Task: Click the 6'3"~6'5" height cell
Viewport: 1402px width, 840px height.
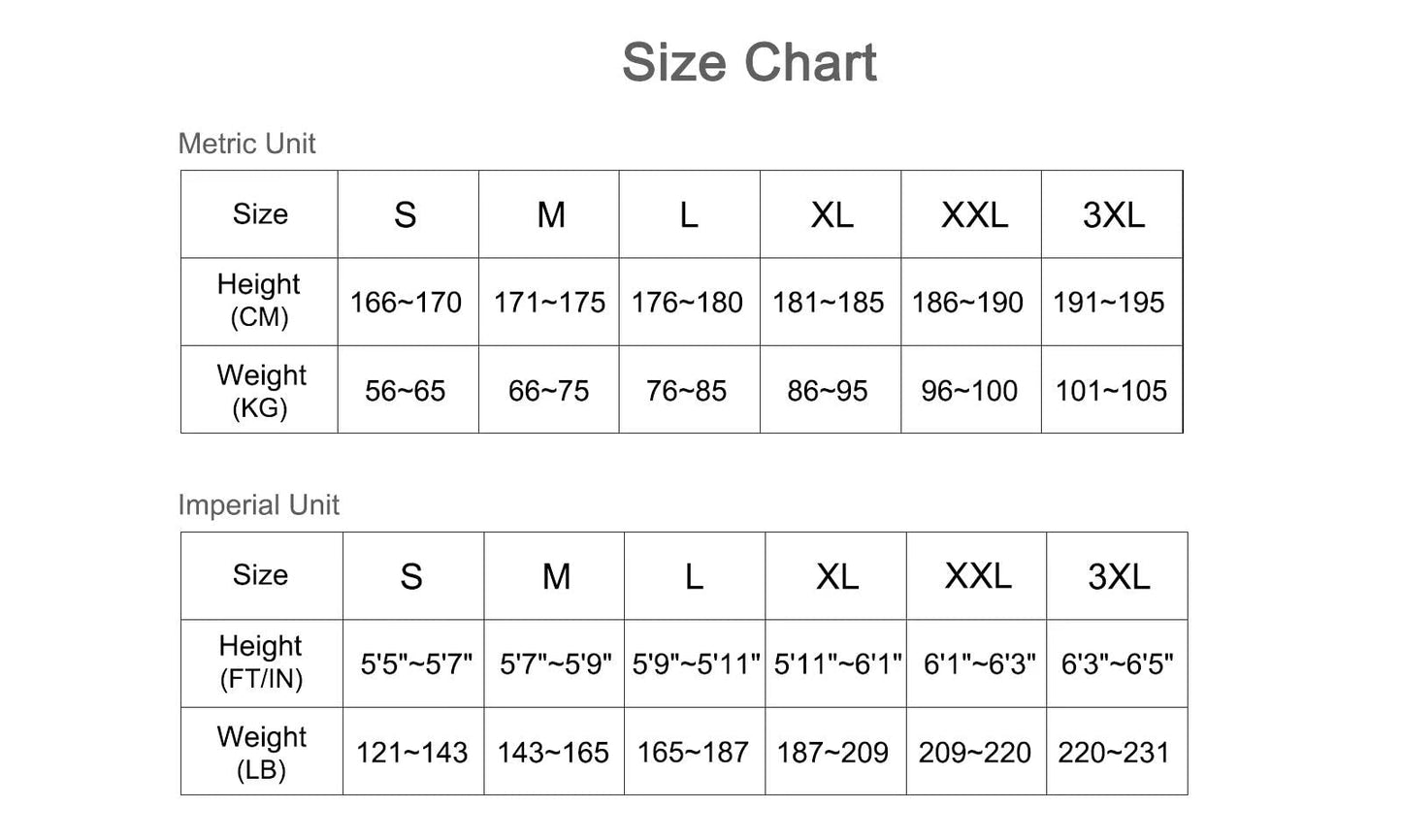Action: [1118, 664]
